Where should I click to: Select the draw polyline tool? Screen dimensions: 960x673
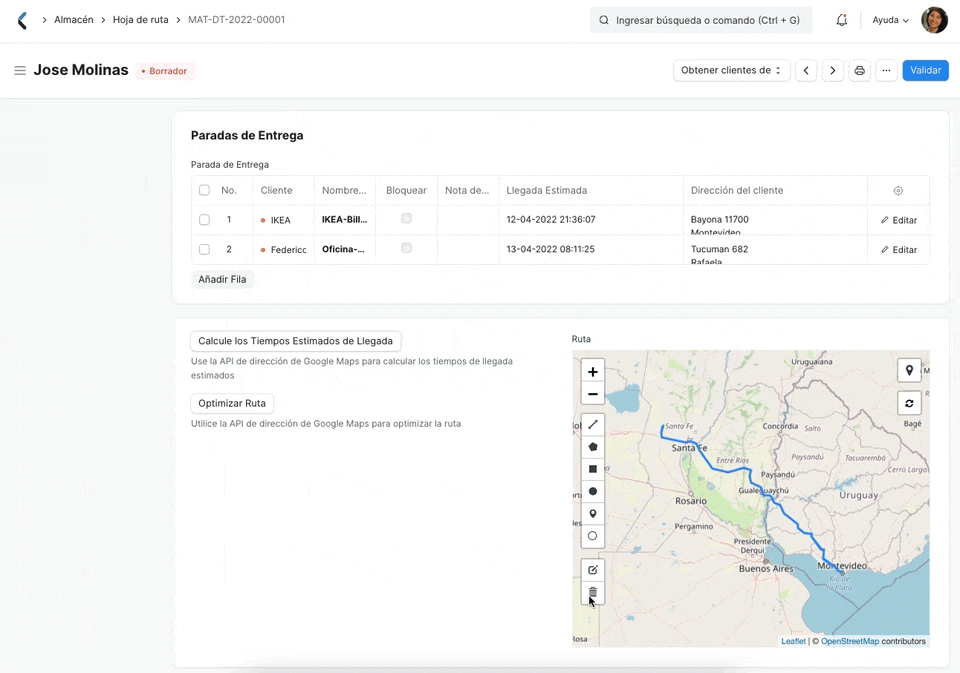click(593, 424)
